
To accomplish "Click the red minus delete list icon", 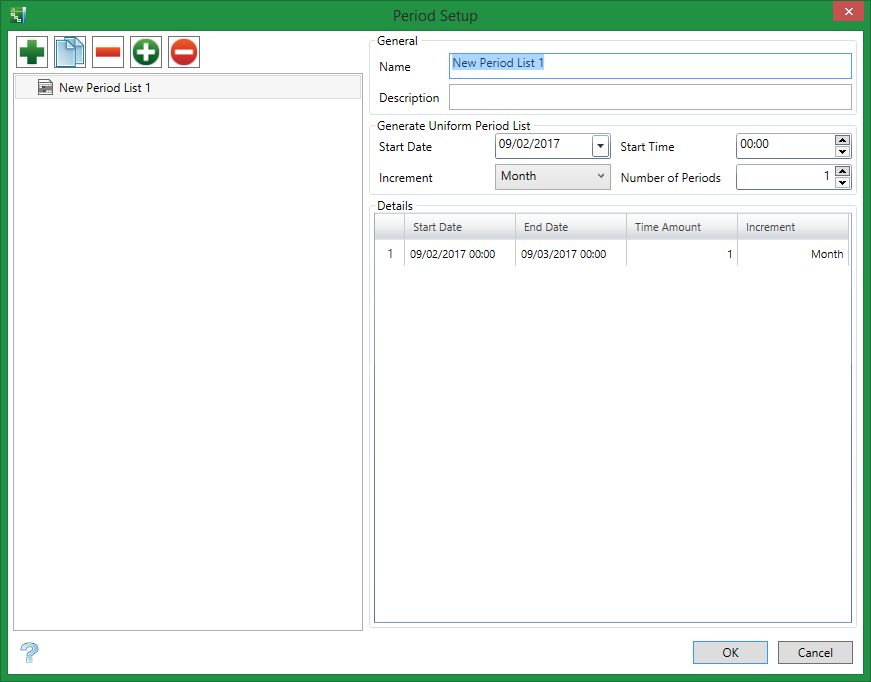I will click(108, 52).
